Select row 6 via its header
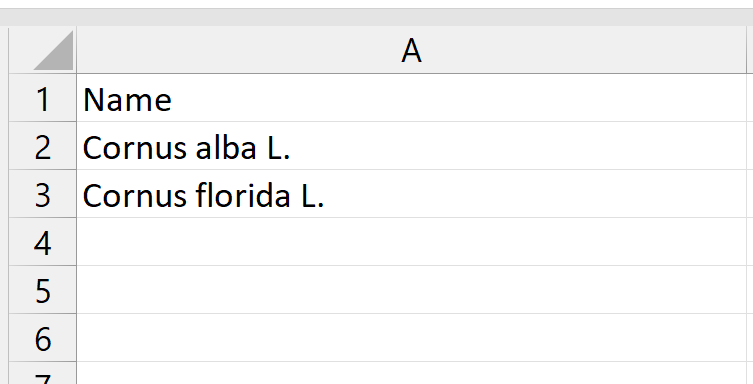The width and height of the screenshot is (753, 384). pyautogui.click(x=42, y=338)
